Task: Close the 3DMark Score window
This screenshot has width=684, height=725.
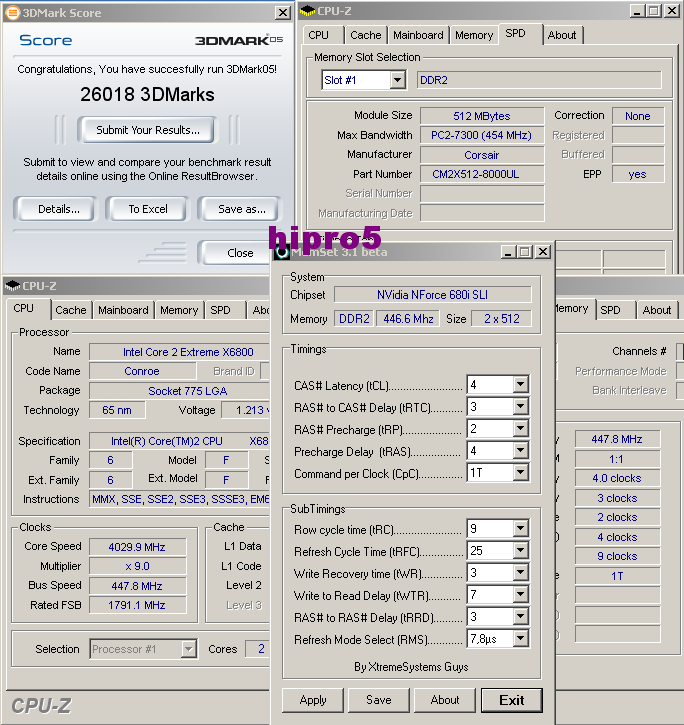Action: pos(282,12)
